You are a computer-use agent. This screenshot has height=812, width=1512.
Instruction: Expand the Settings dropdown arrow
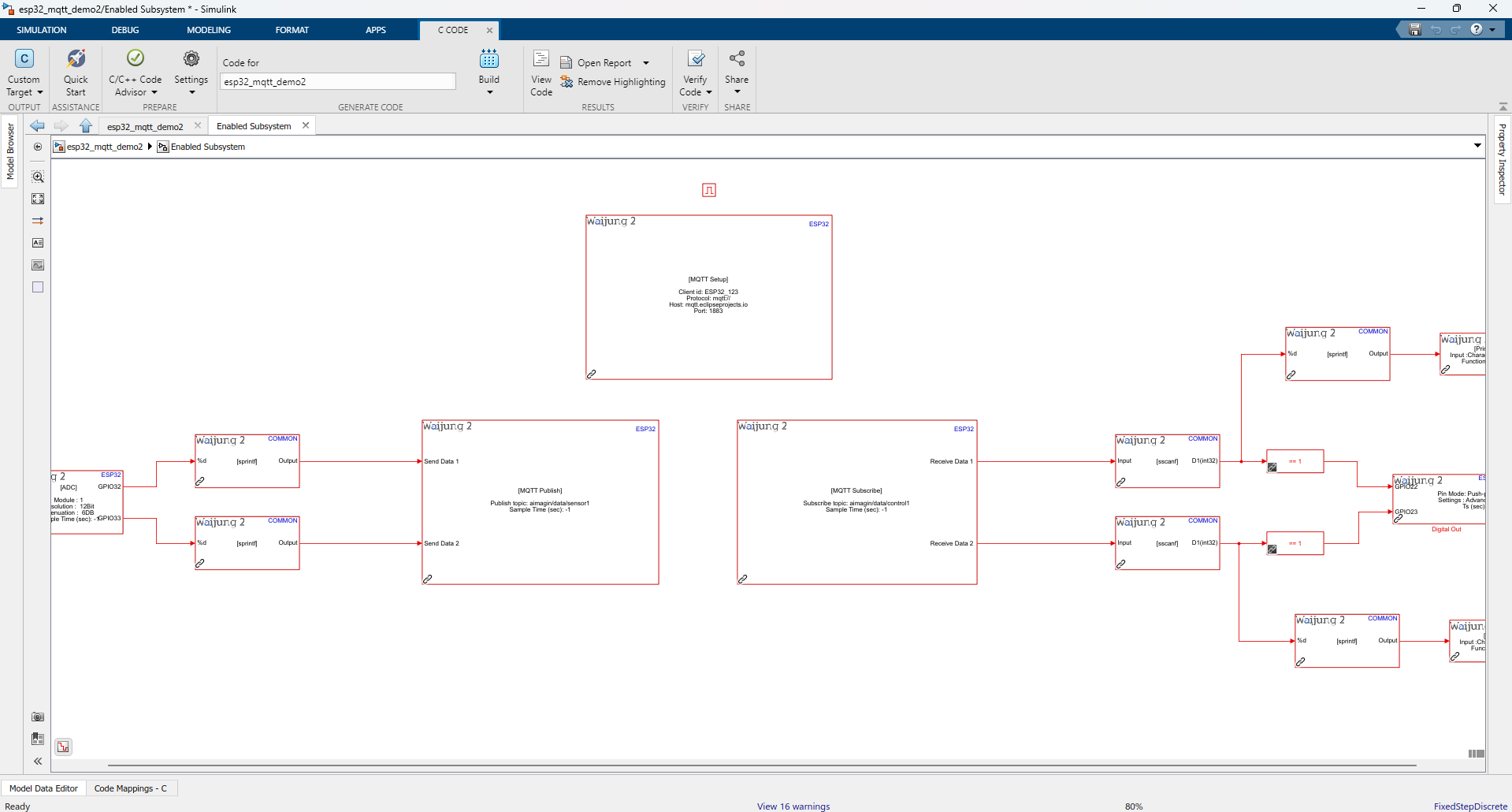point(191,92)
